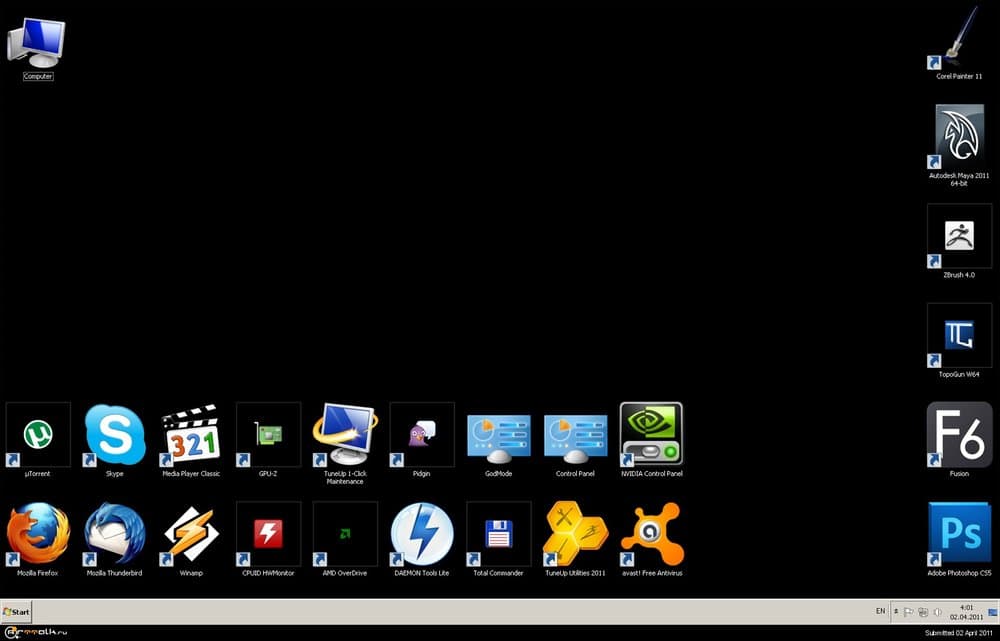The width and height of the screenshot is (1000, 641).
Task: Select the Corel Painter 11 icon
Action: click(x=959, y=38)
